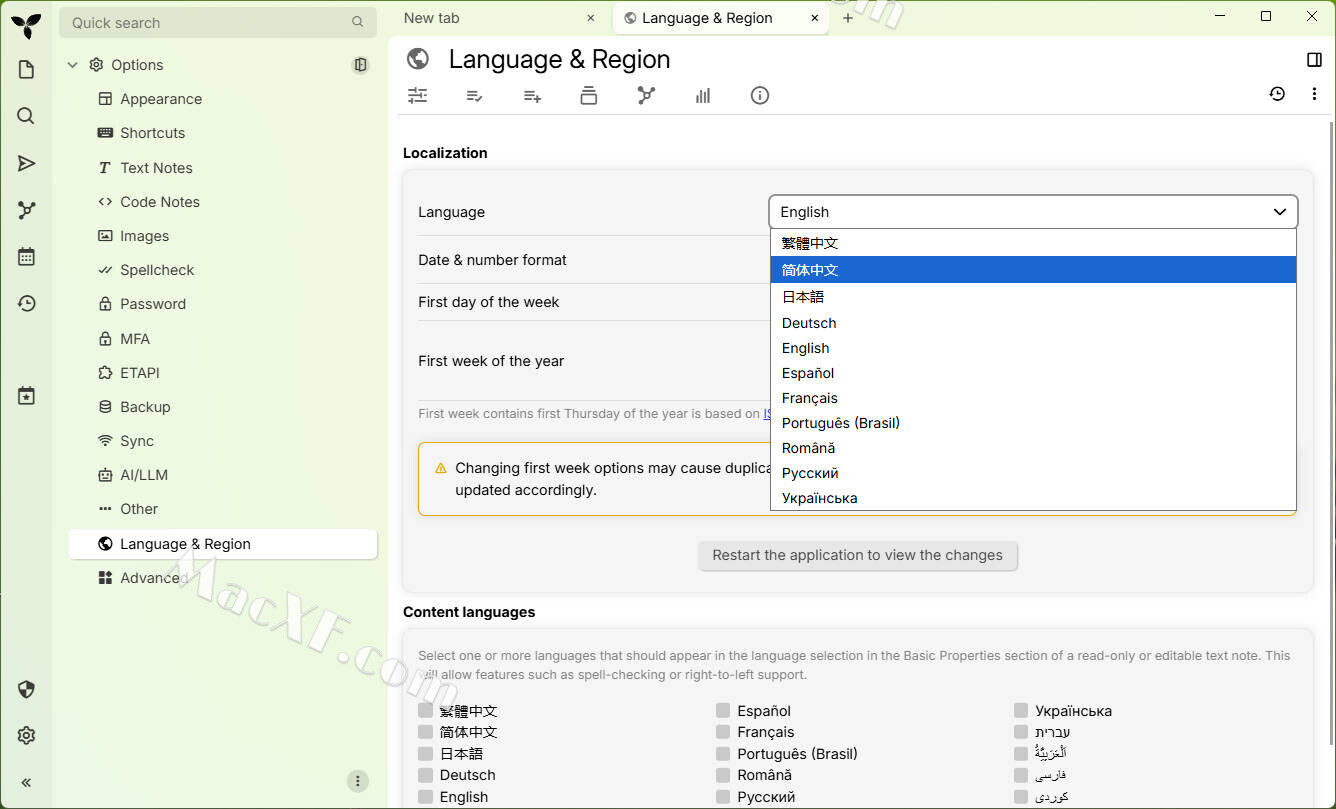Choose Español from Language dropdown list
1336x809 pixels.
point(1033,373)
